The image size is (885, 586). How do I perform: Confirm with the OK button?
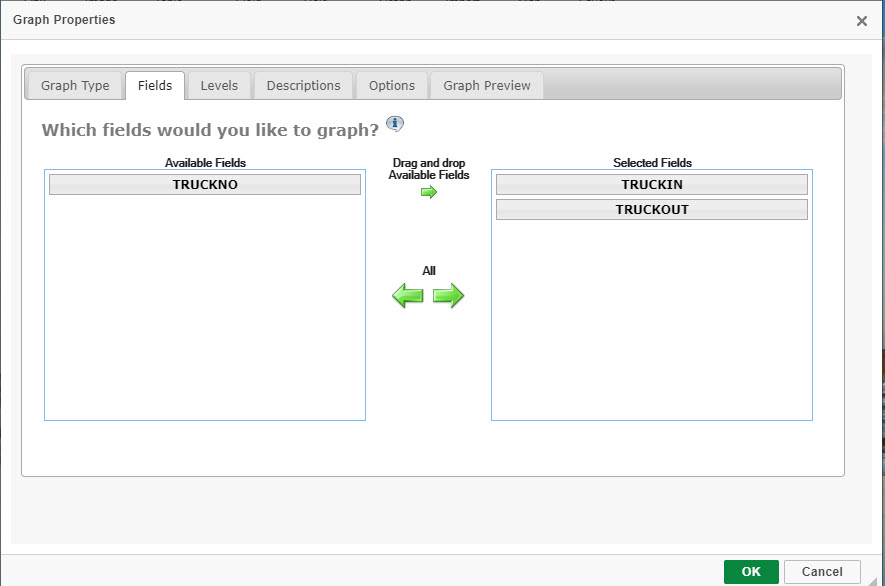[x=751, y=571]
